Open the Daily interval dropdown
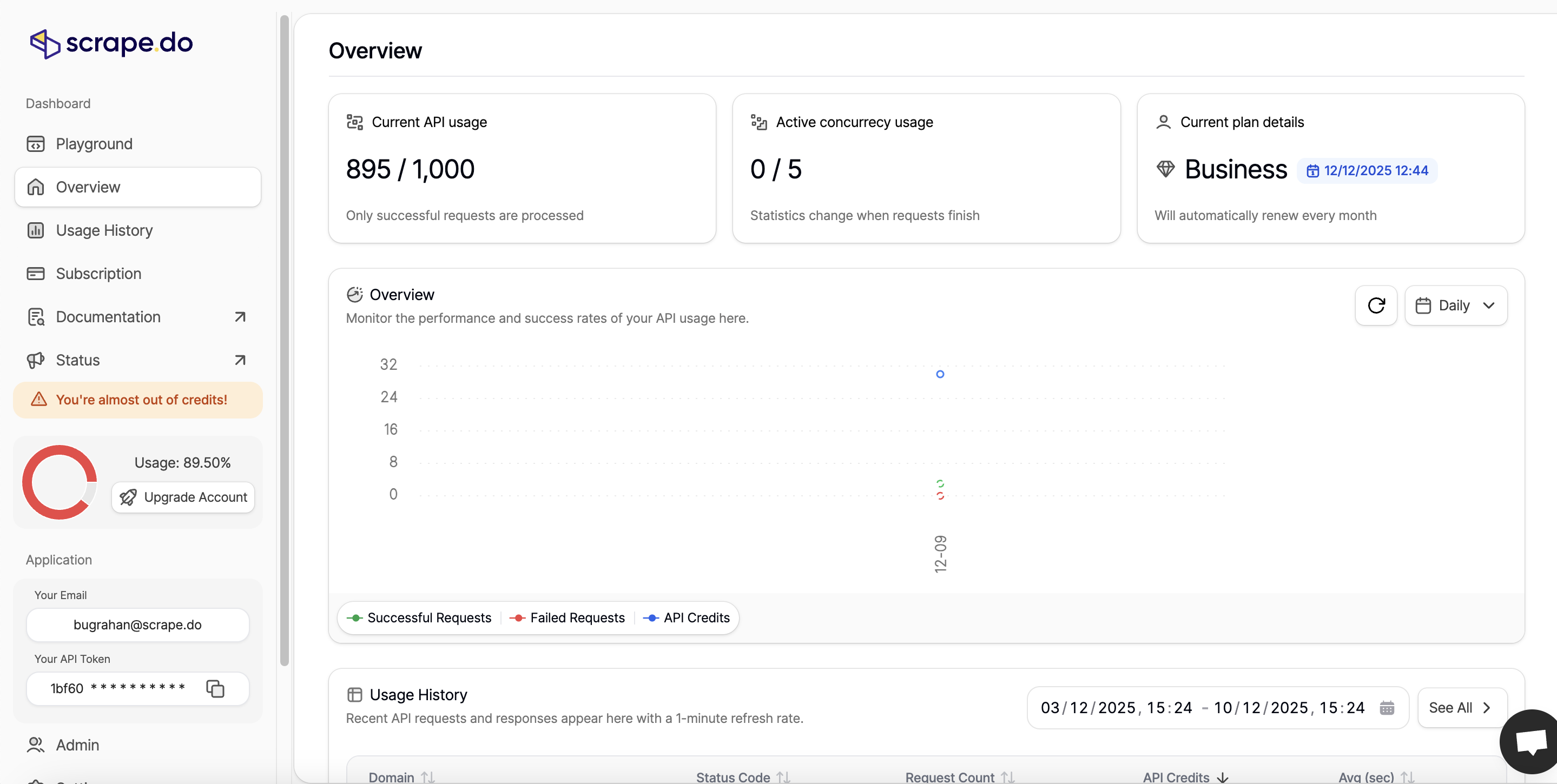Image resolution: width=1557 pixels, height=784 pixels. (x=1455, y=305)
